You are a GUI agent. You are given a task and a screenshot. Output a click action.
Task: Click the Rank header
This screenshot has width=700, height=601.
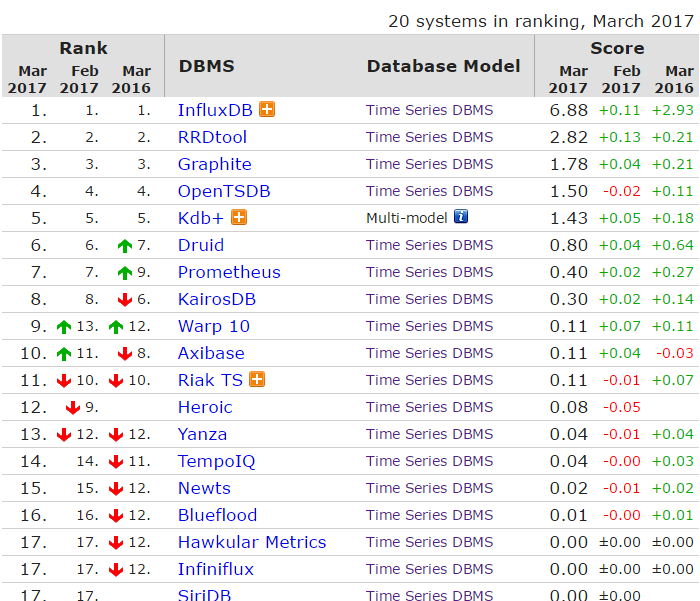coord(83,48)
